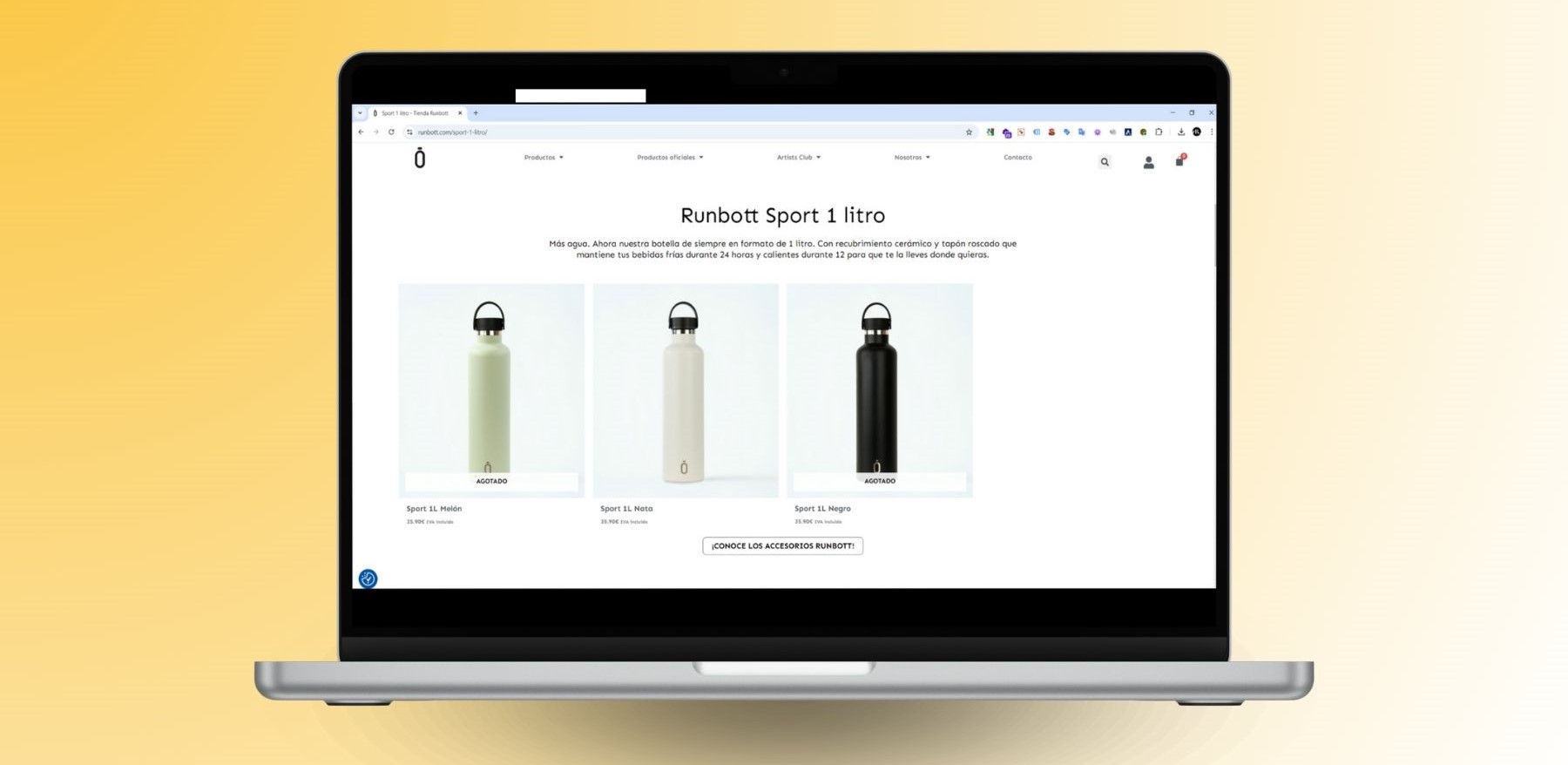1568x765 pixels.
Task: Click the dark blue square extension icon
Action: 1128,132
